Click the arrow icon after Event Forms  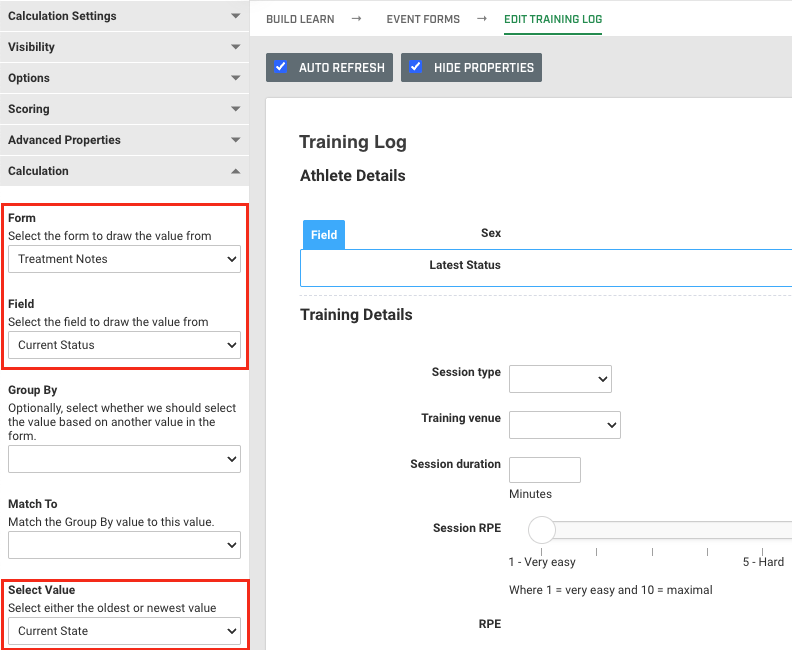coord(482,19)
